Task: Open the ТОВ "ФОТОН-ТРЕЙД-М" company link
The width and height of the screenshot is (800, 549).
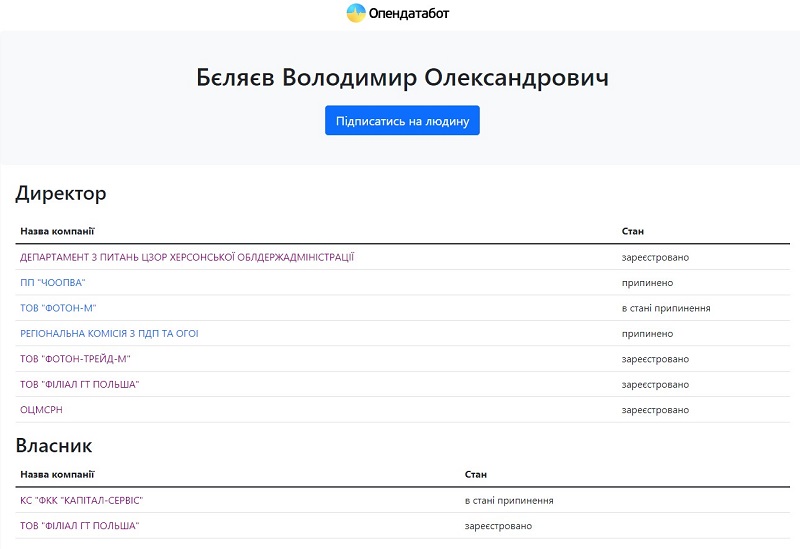Action: point(75,359)
